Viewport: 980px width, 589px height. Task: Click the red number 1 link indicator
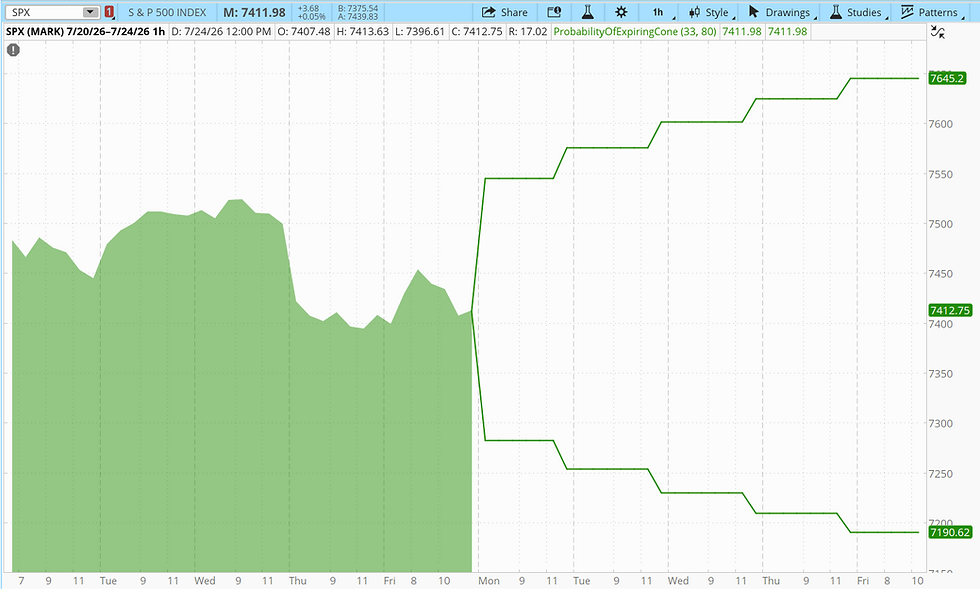109,12
